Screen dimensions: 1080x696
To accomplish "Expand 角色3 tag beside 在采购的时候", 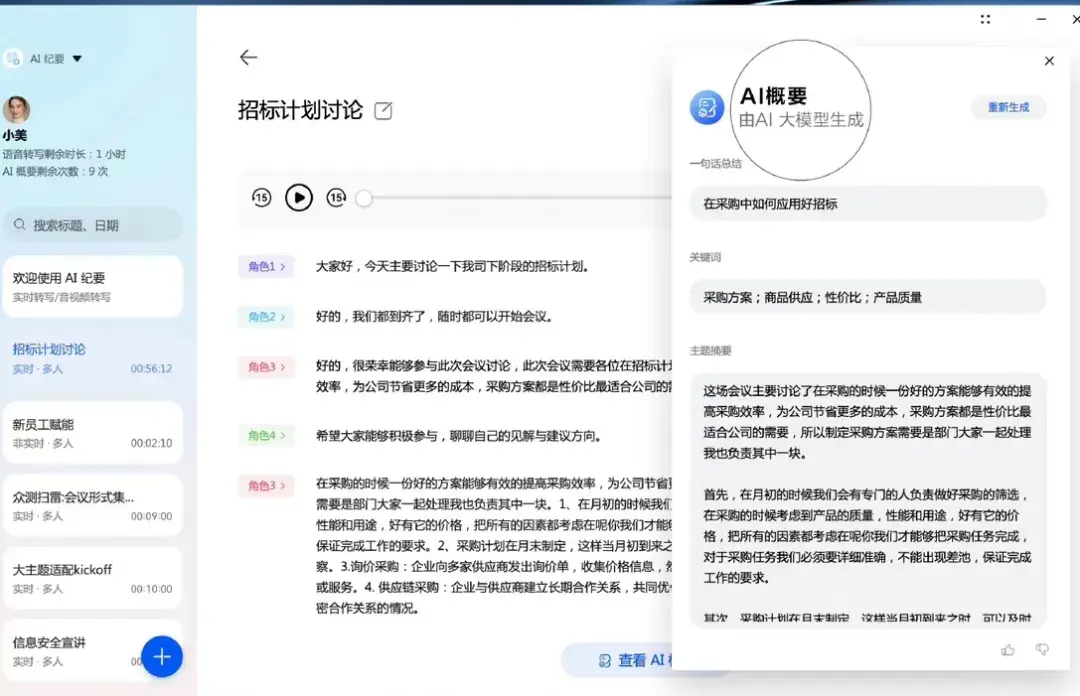I will click(267, 486).
